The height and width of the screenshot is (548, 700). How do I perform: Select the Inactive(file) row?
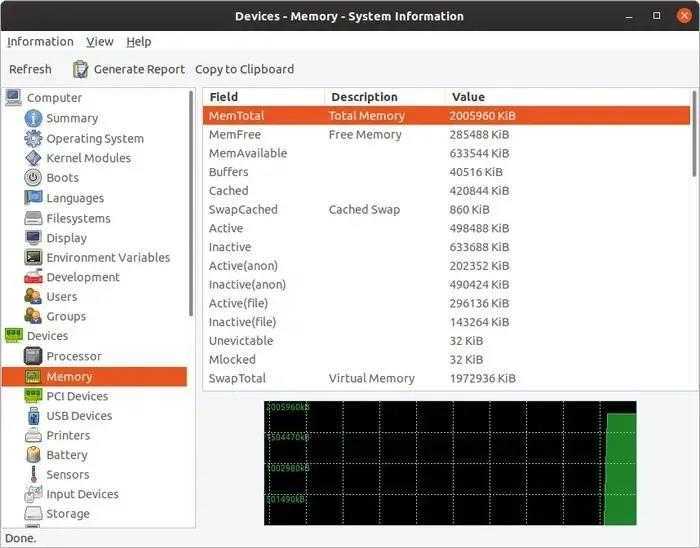pyautogui.click(x=446, y=322)
